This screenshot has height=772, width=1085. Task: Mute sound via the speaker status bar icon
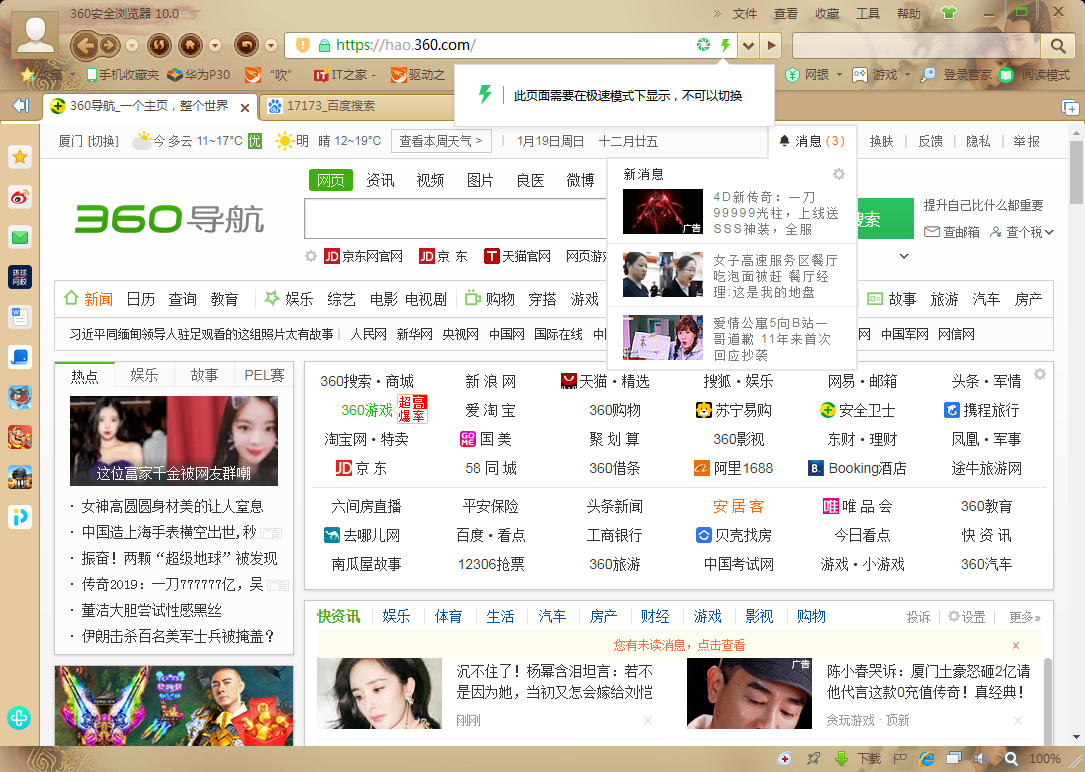[981, 758]
